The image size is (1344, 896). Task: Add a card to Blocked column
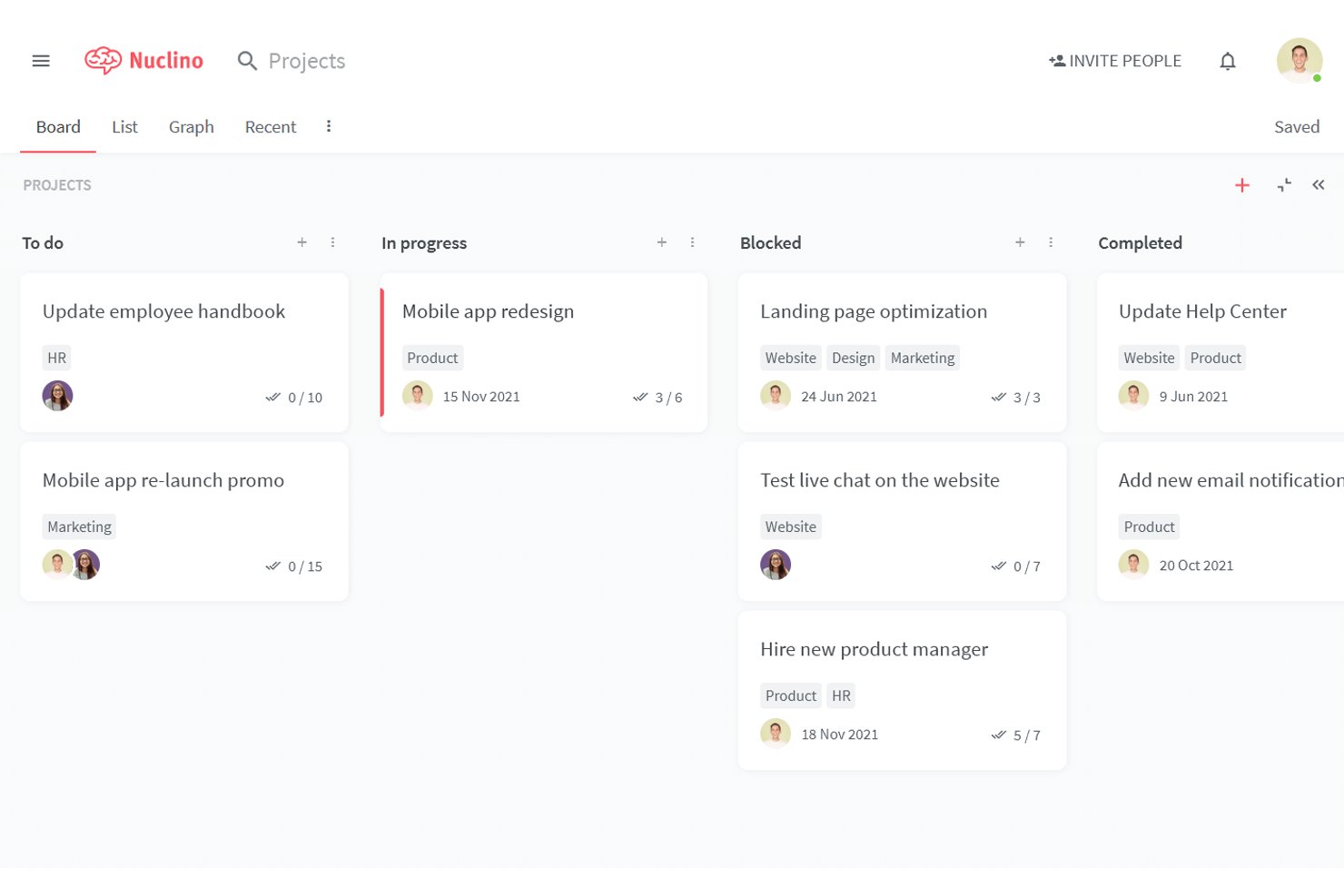pos(1020,242)
